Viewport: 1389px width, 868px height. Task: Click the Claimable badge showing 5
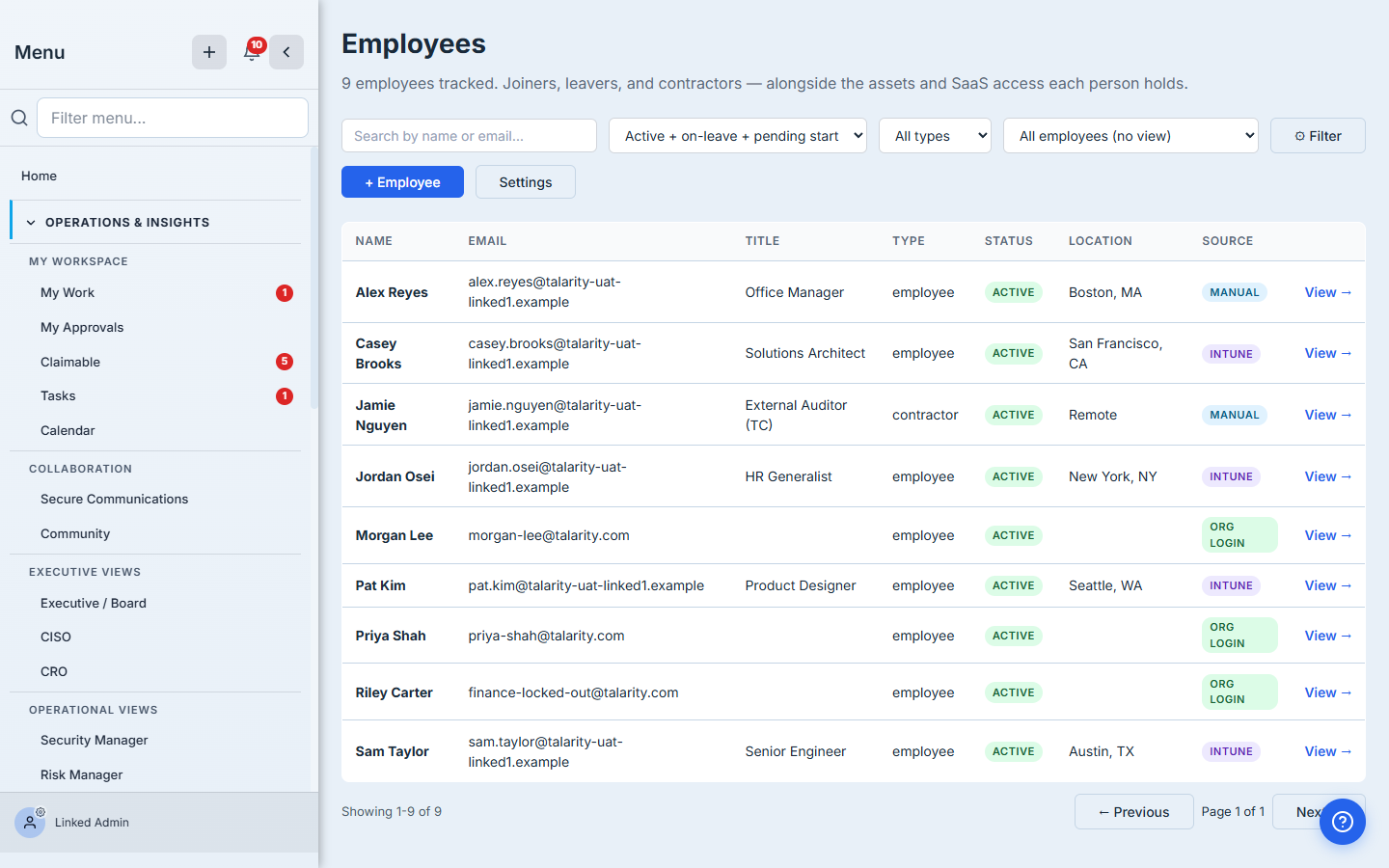point(285,362)
